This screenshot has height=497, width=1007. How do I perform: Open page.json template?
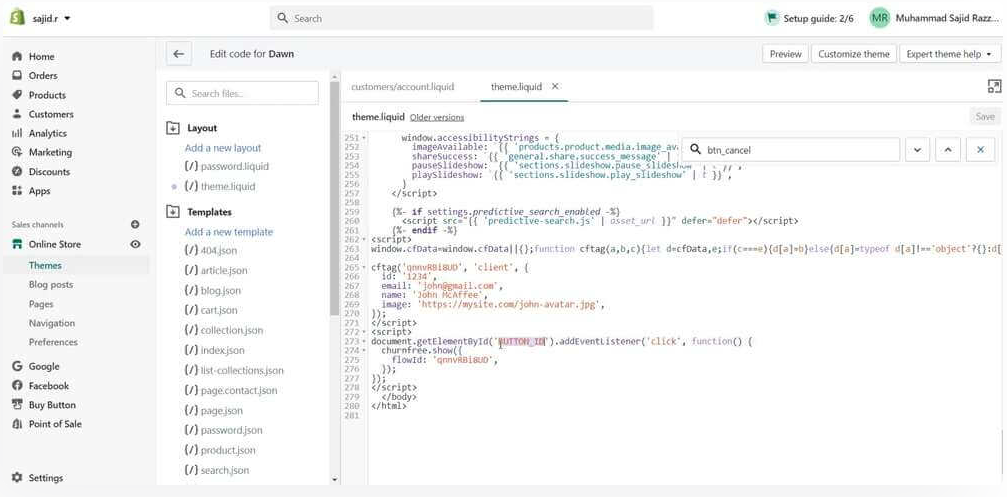pyautogui.click(x=222, y=410)
